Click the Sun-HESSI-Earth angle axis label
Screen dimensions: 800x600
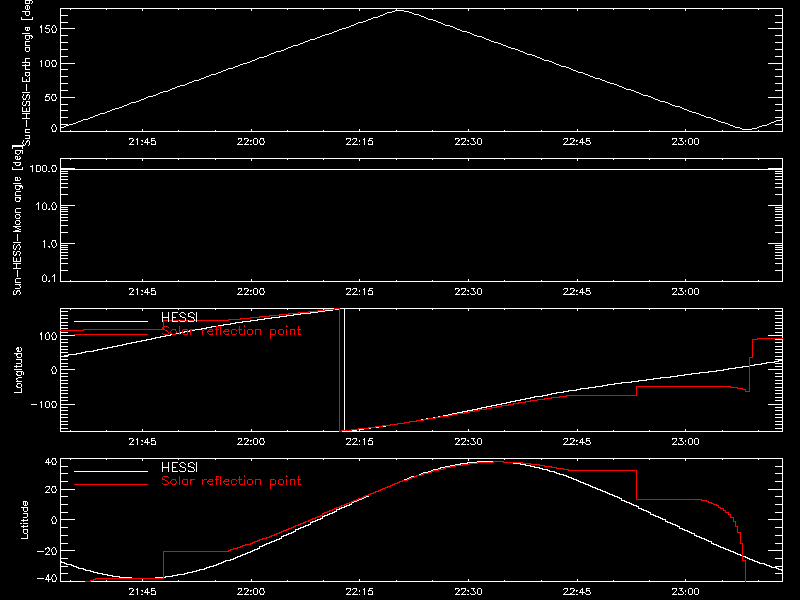coord(27,72)
